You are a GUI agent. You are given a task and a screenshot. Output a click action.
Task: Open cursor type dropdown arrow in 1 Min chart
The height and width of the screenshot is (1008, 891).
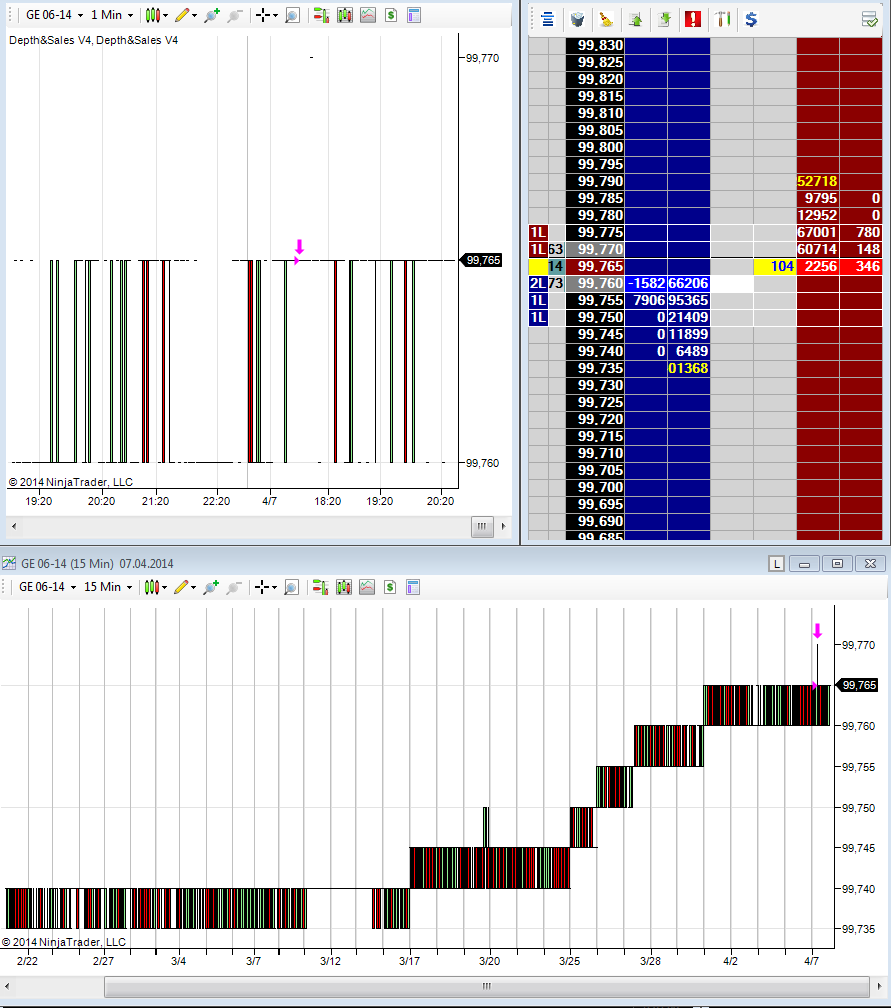point(275,15)
